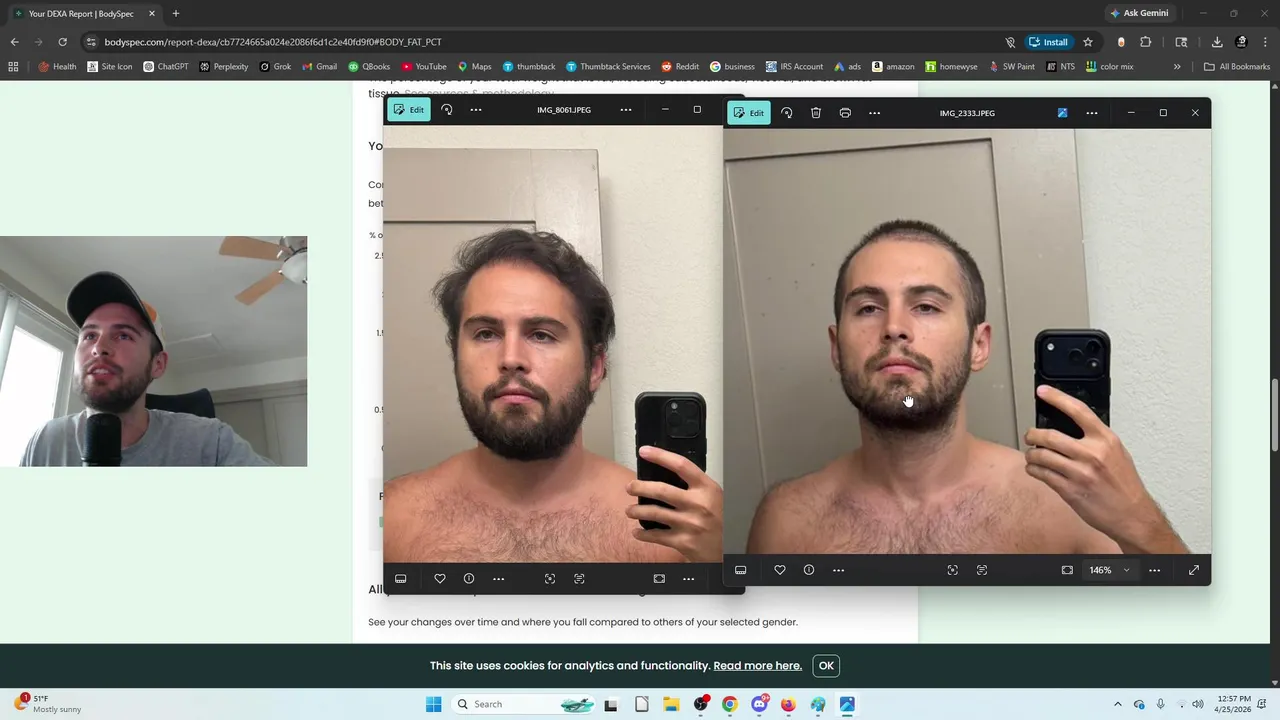Open the ellipsis next to info in IMG_2333 window
1280x720 pixels.
(x=839, y=570)
